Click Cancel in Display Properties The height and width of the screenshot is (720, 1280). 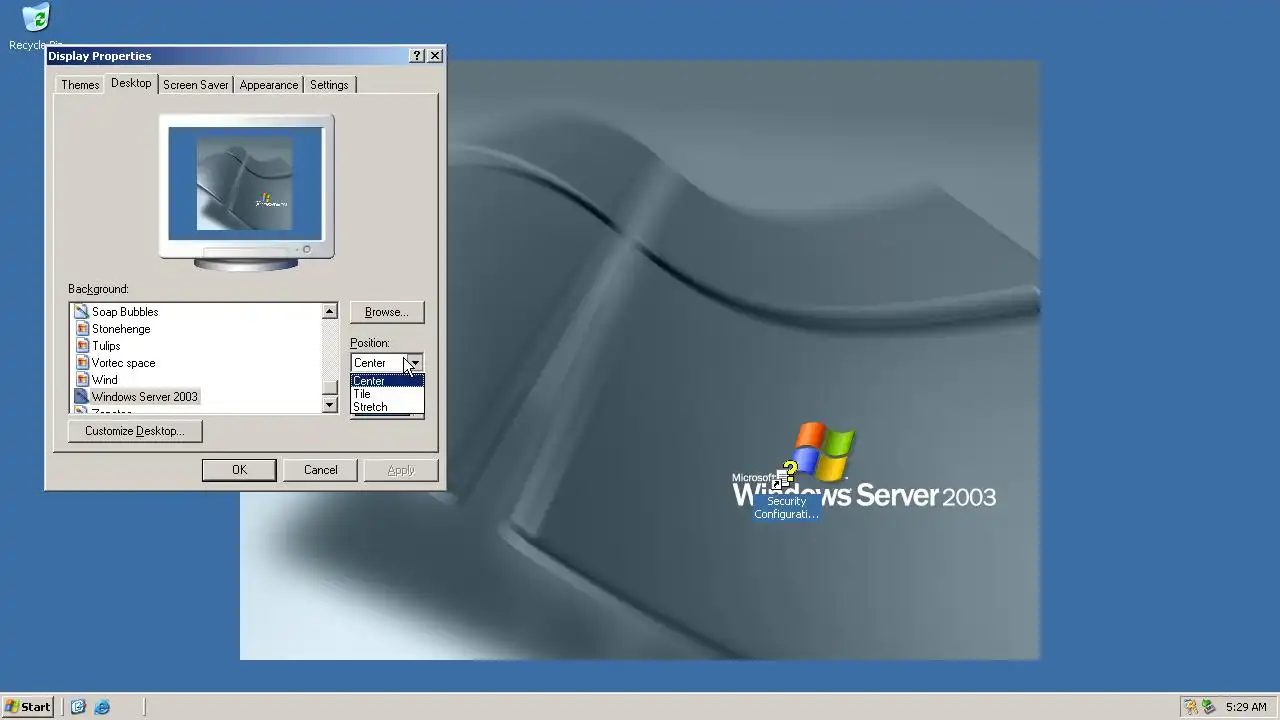pos(320,470)
